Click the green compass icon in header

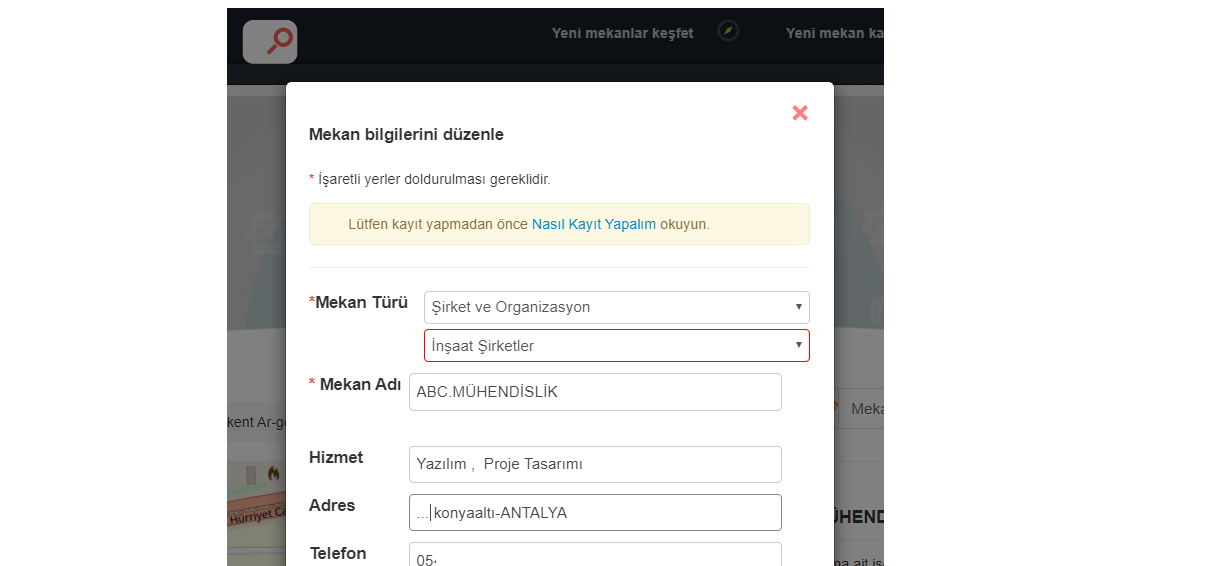(x=728, y=31)
